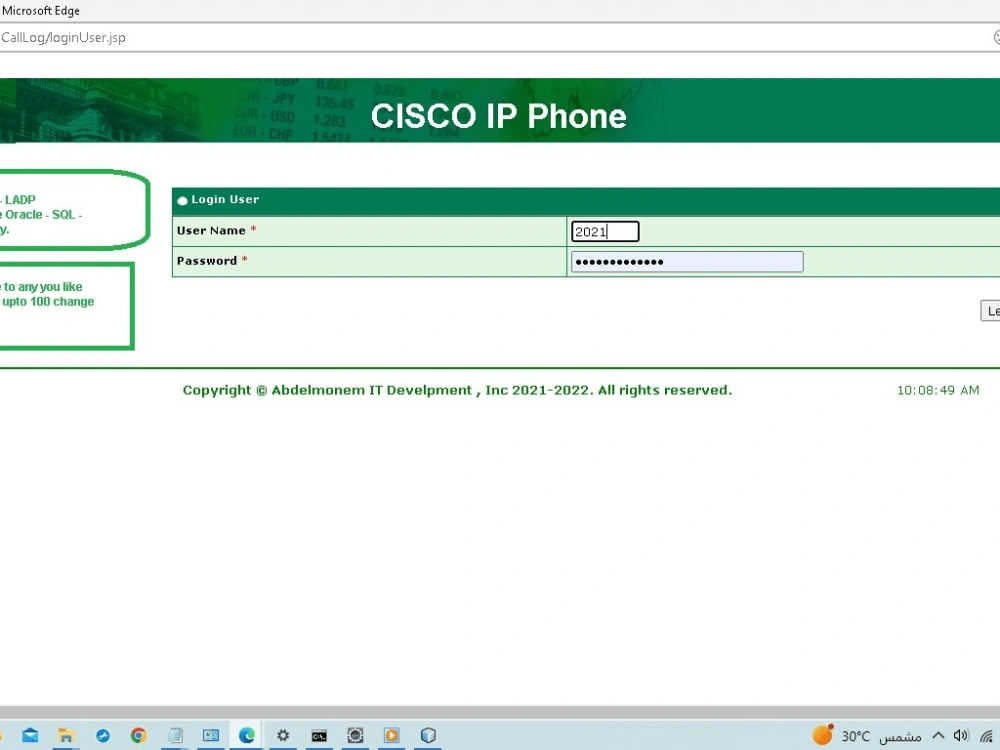The height and width of the screenshot is (750, 1000).
Task: Open the Command Prompt taskbar icon
Action: click(319, 736)
